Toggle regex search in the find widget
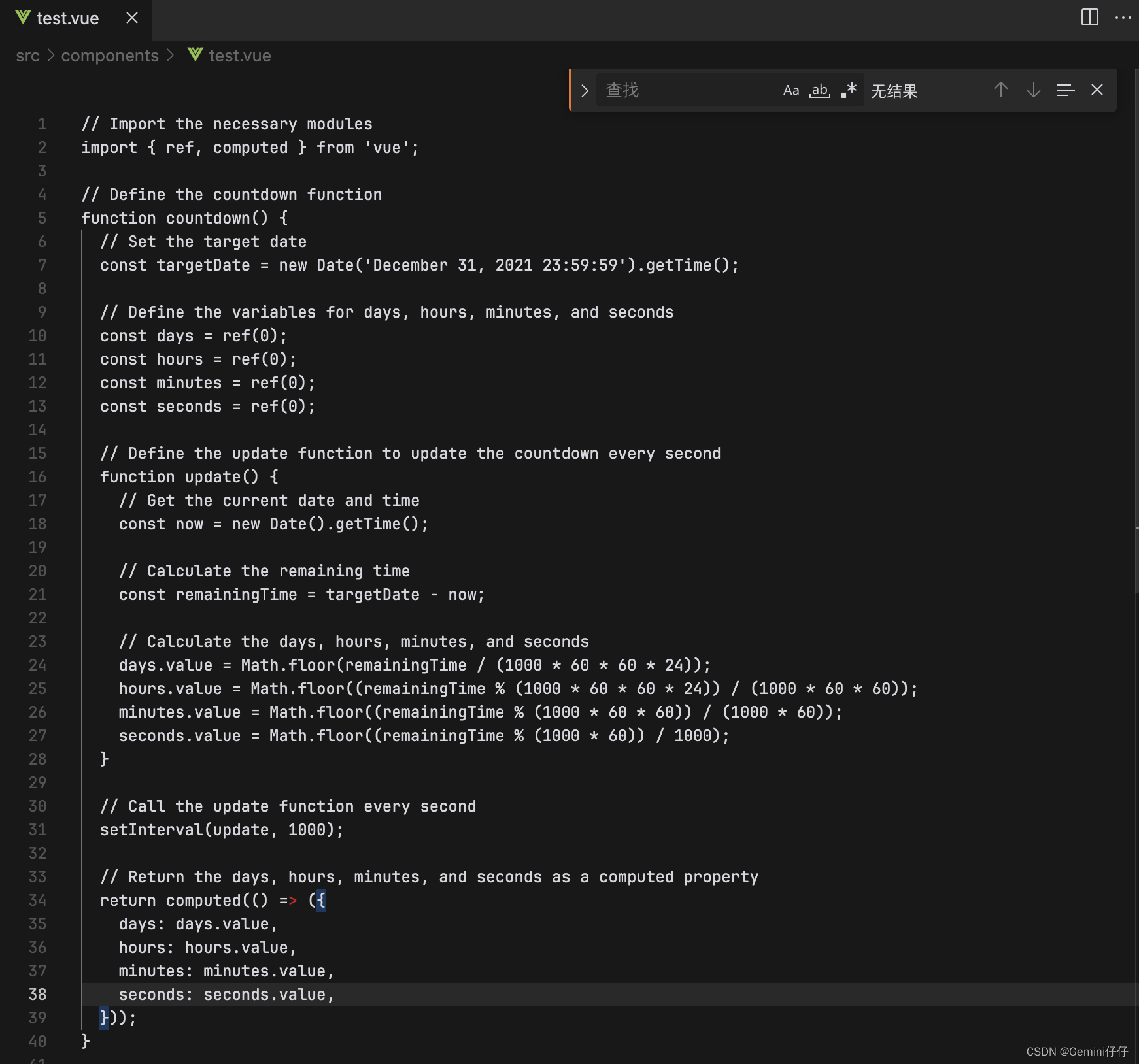Screen dimensions: 1139x1064 [848, 90]
